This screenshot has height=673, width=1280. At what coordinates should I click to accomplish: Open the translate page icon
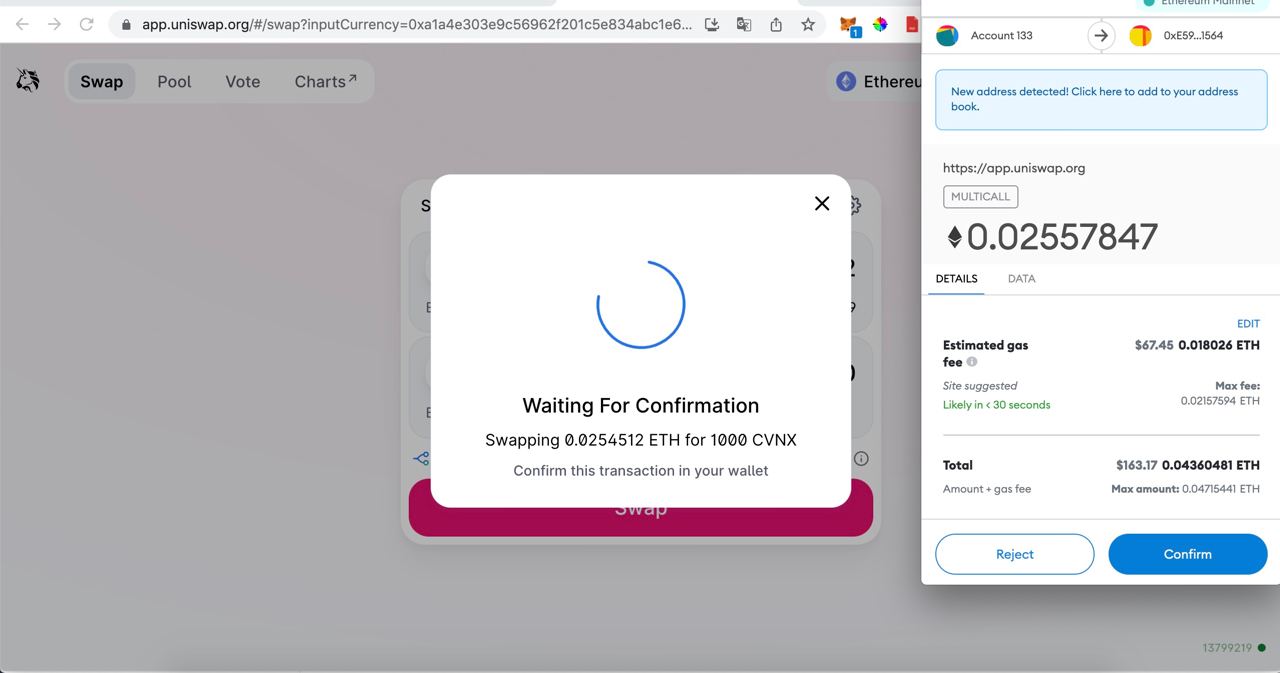click(x=744, y=24)
